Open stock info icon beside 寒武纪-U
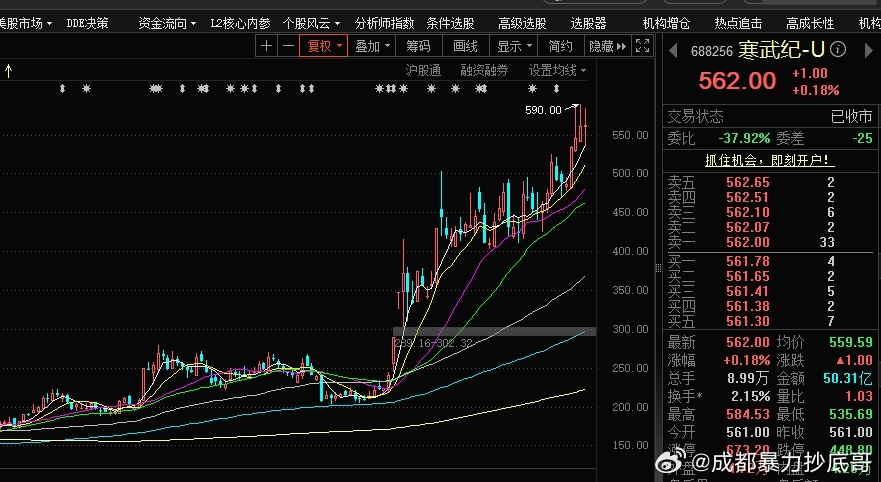The height and width of the screenshot is (482, 881). [838, 49]
